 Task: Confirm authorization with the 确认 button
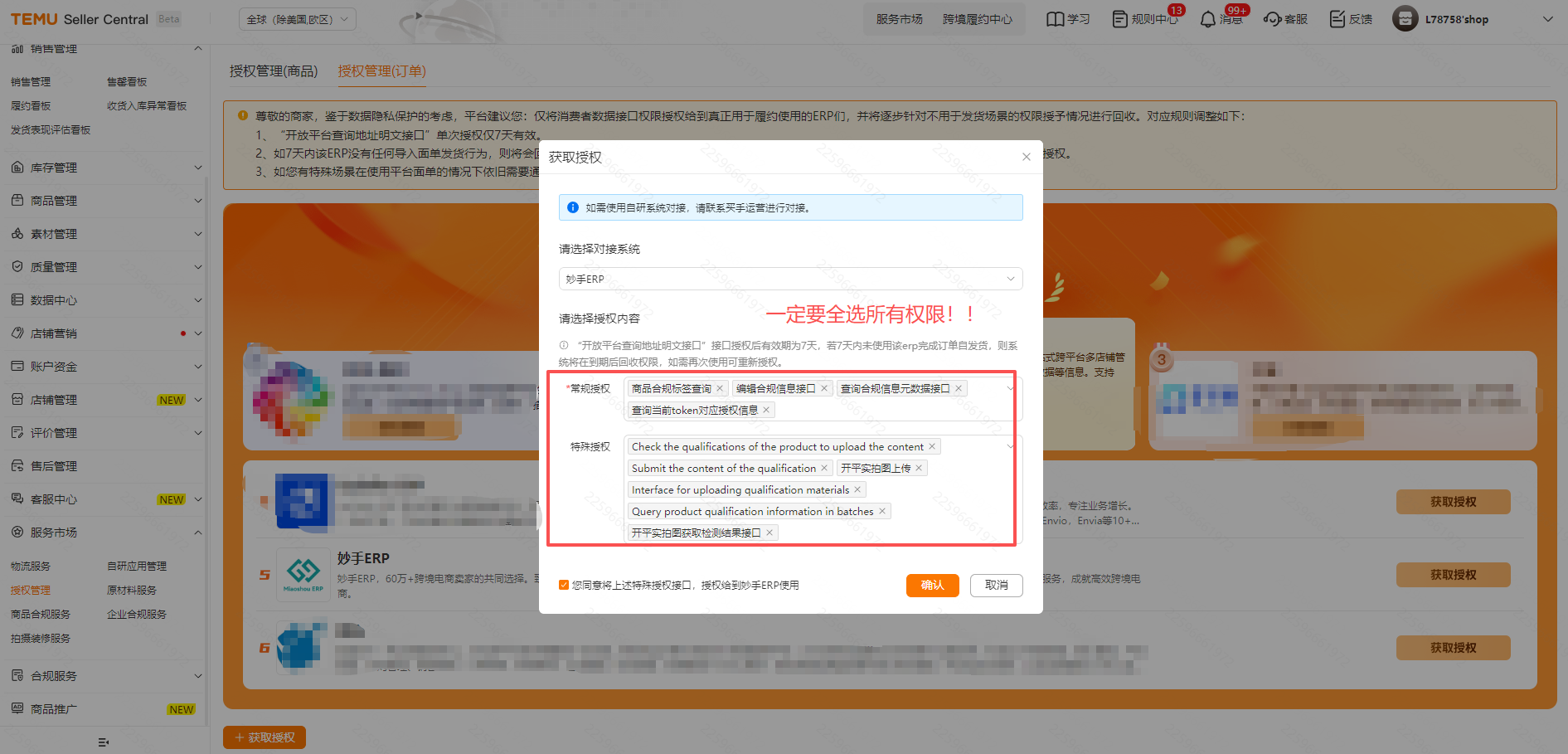932,585
